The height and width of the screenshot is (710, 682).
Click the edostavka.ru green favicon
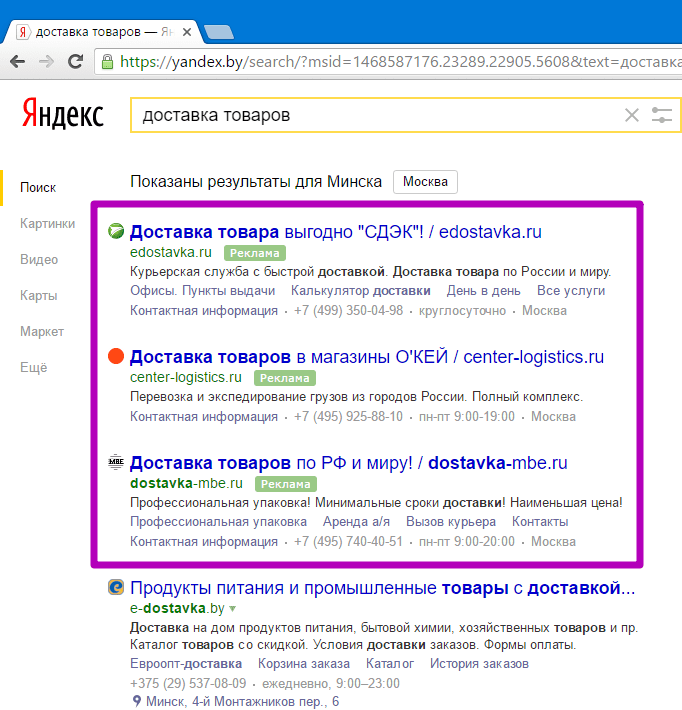[116, 232]
